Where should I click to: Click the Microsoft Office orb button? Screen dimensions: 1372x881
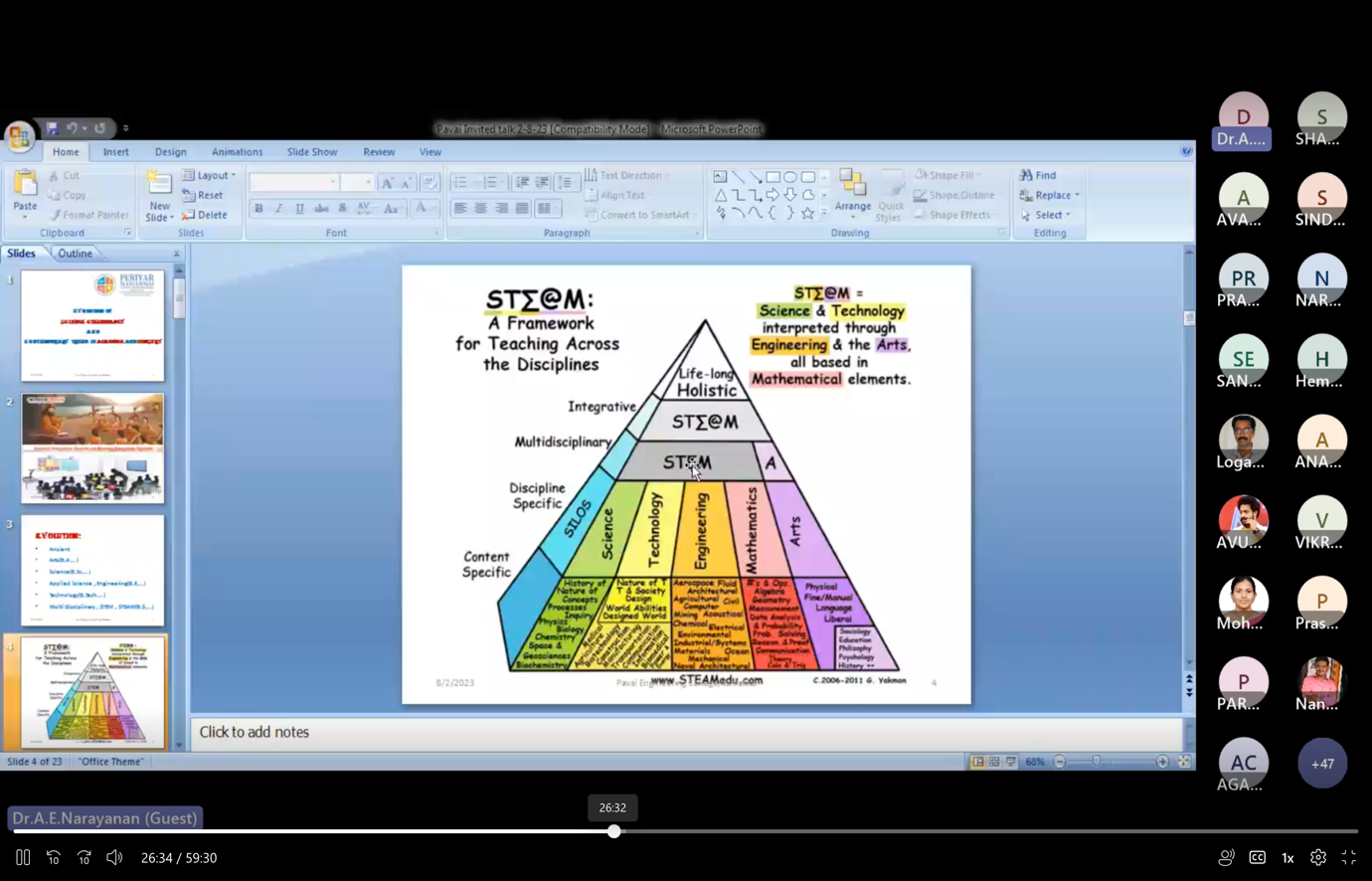point(19,136)
